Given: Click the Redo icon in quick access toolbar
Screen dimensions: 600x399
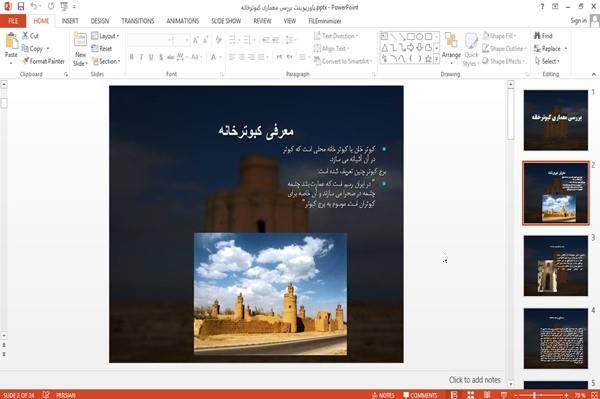Looking at the screenshot, I should click(51, 6).
